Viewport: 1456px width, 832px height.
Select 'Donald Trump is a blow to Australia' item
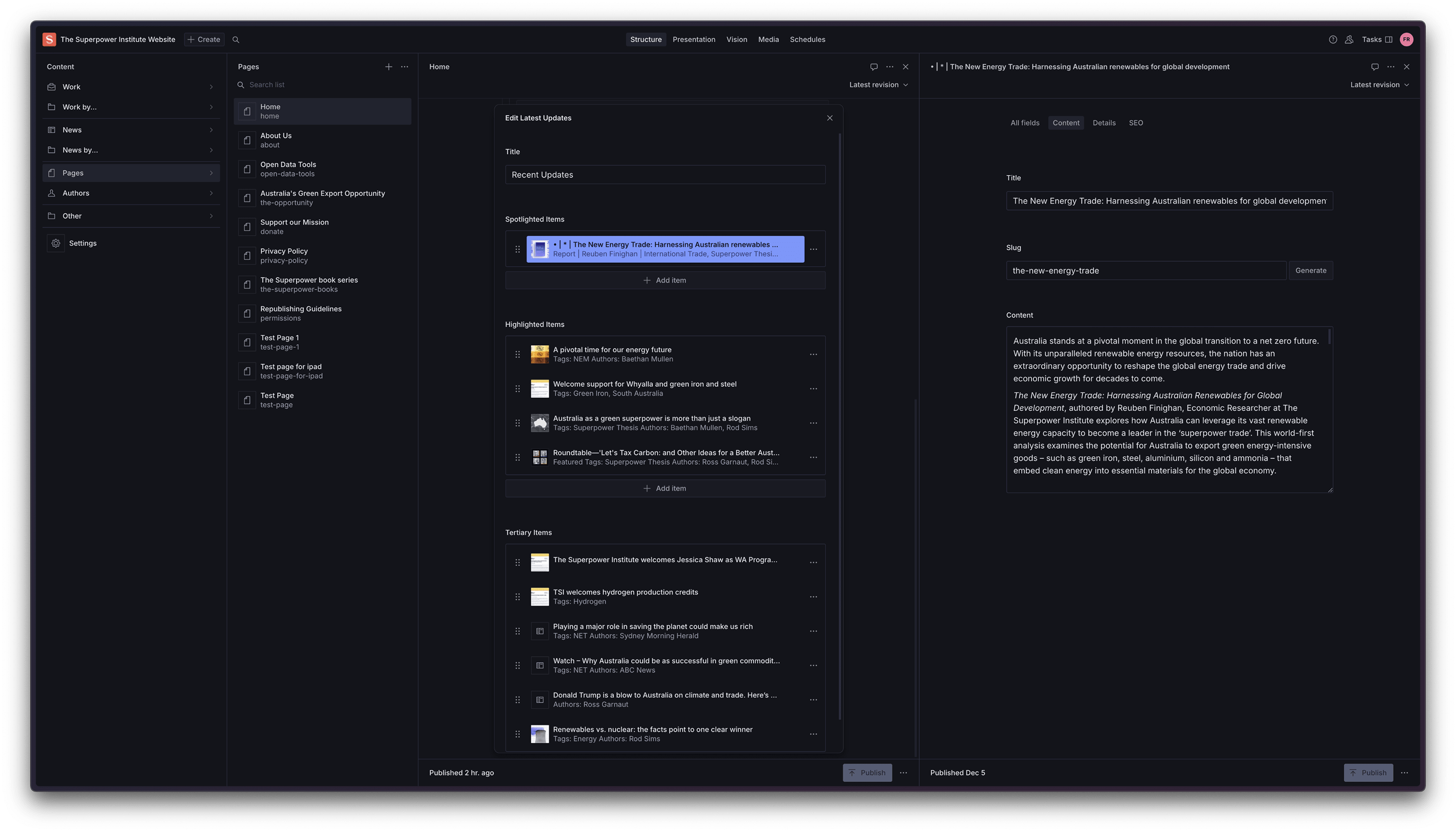tap(664, 699)
